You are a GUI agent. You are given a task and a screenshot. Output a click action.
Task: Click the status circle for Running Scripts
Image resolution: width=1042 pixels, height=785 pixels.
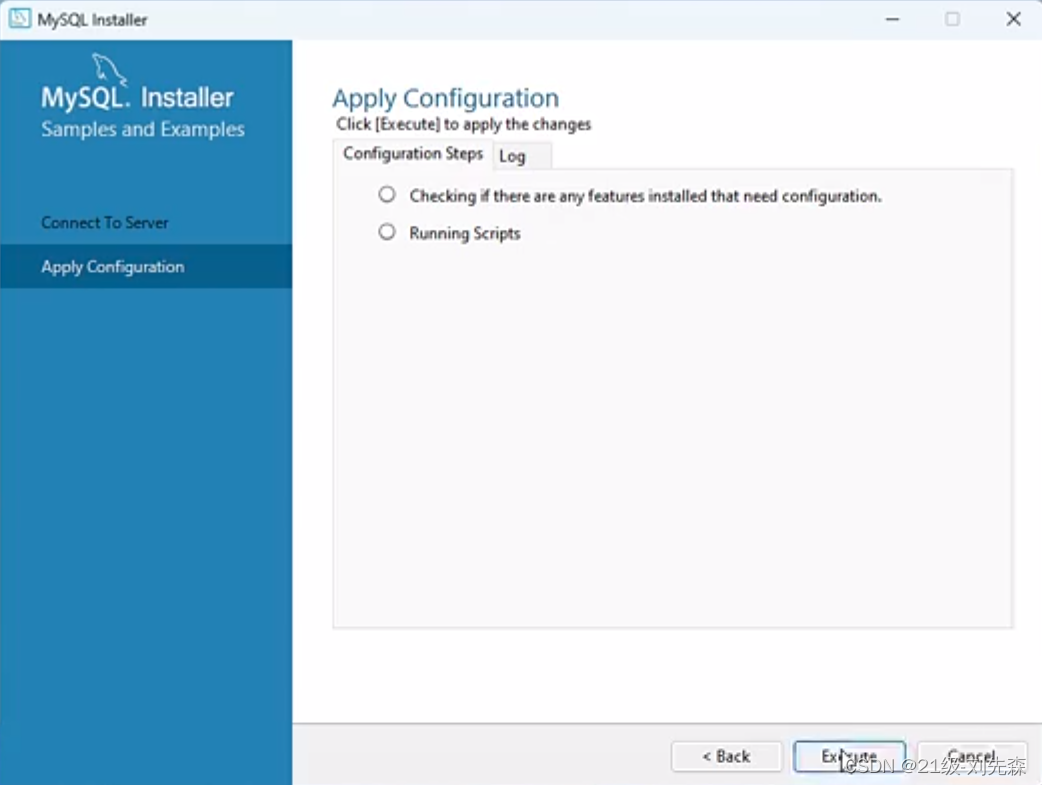[387, 231]
